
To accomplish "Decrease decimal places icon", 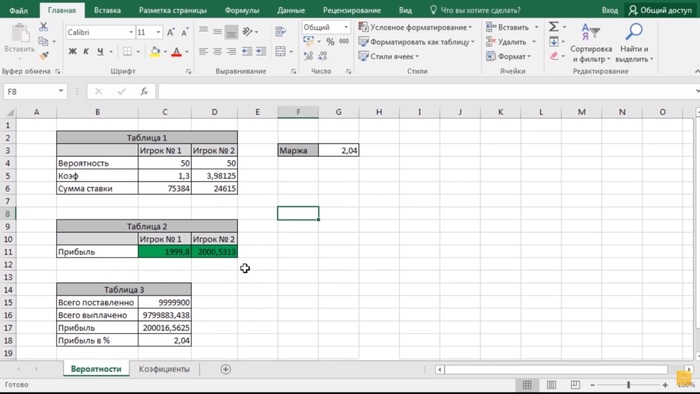I will pos(323,56).
